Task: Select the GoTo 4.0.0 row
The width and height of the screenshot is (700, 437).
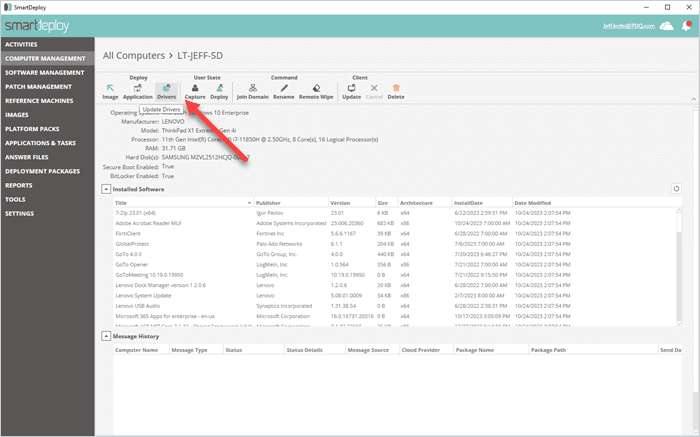Action: coord(395,254)
